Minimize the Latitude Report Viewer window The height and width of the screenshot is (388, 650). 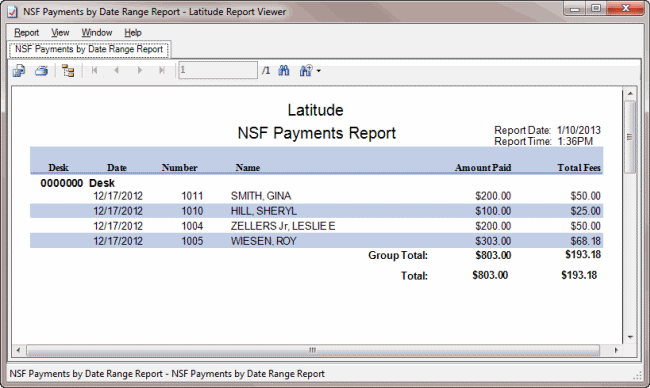pyautogui.click(x=575, y=9)
